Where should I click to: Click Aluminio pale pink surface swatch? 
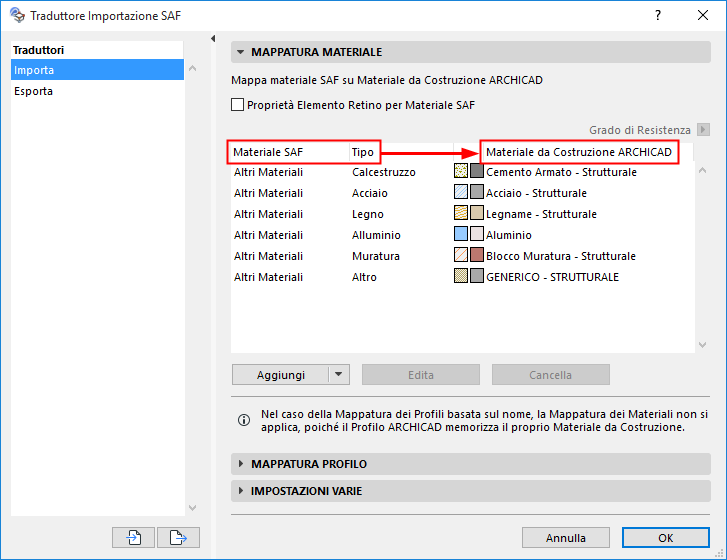pos(477,234)
